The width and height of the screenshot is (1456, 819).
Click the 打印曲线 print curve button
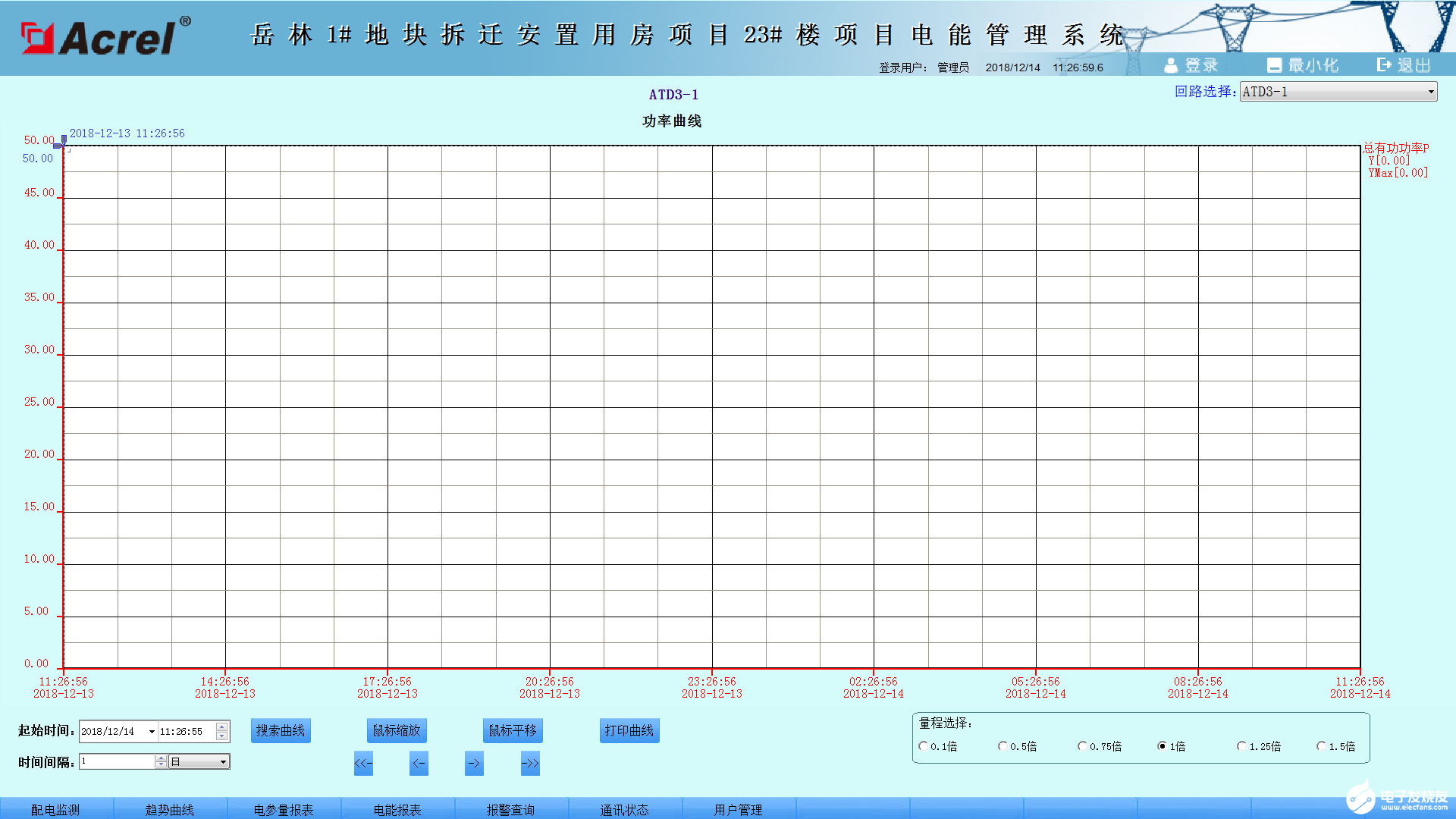[629, 730]
